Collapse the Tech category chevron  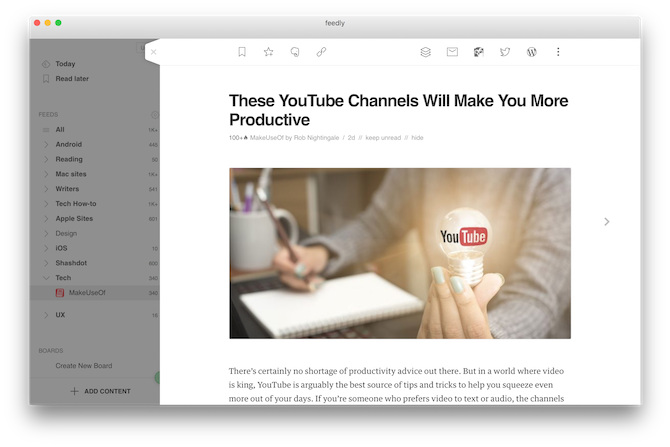click(x=46, y=278)
